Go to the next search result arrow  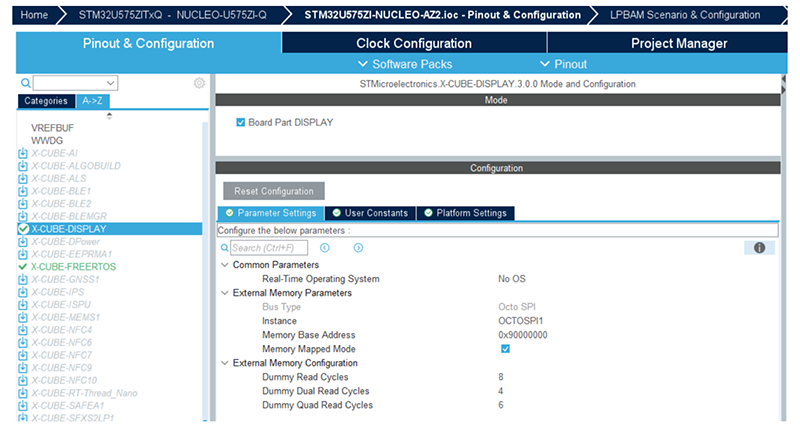(x=358, y=248)
